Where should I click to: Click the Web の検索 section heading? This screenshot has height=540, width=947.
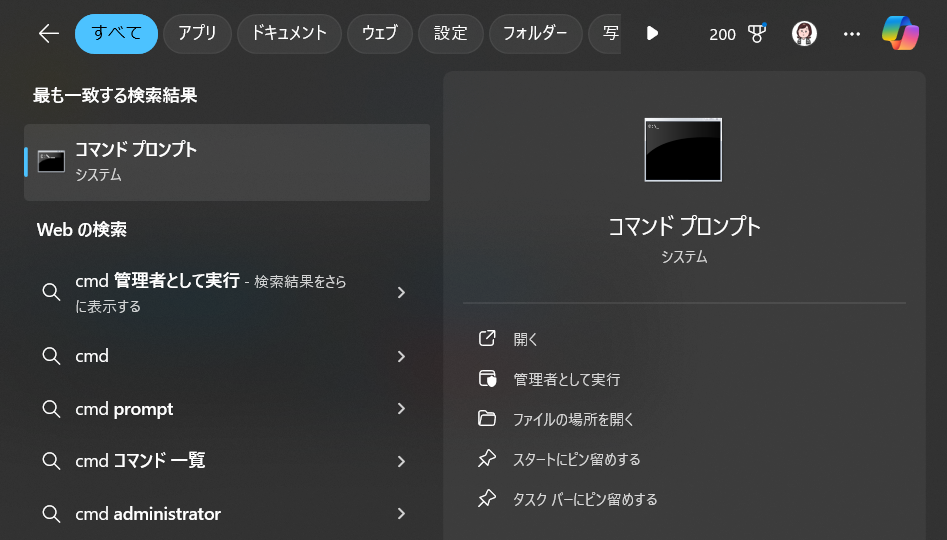pyautogui.click(x=82, y=230)
